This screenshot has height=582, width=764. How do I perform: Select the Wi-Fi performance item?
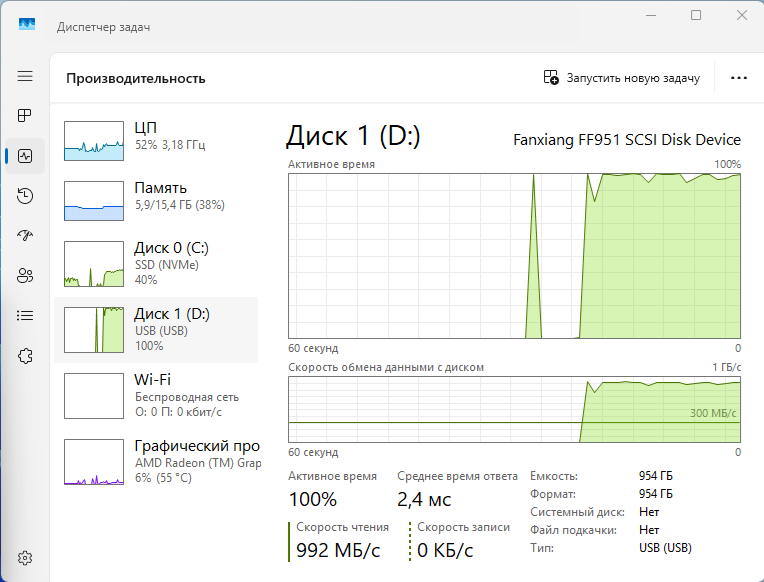point(156,395)
